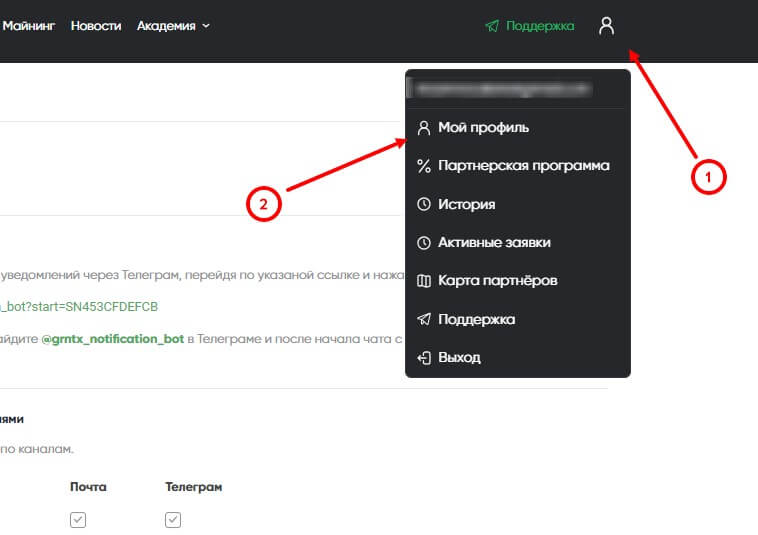The height and width of the screenshot is (535, 758).
Task: Click the map icon beside Карта партнёров
Action: [x=424, y=281]
